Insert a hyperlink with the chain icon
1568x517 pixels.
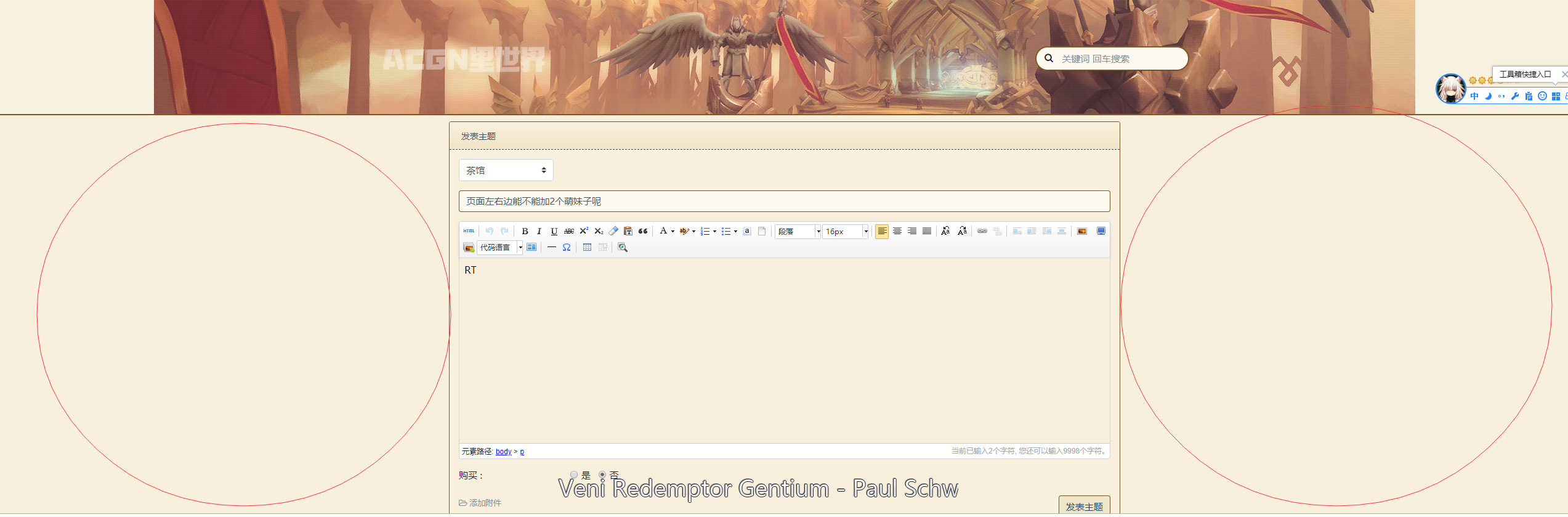982,231
